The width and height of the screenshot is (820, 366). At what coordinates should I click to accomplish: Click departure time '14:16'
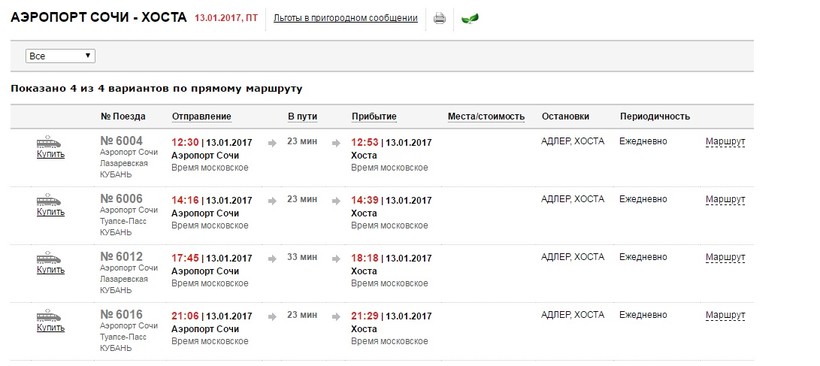coord(185,201)
